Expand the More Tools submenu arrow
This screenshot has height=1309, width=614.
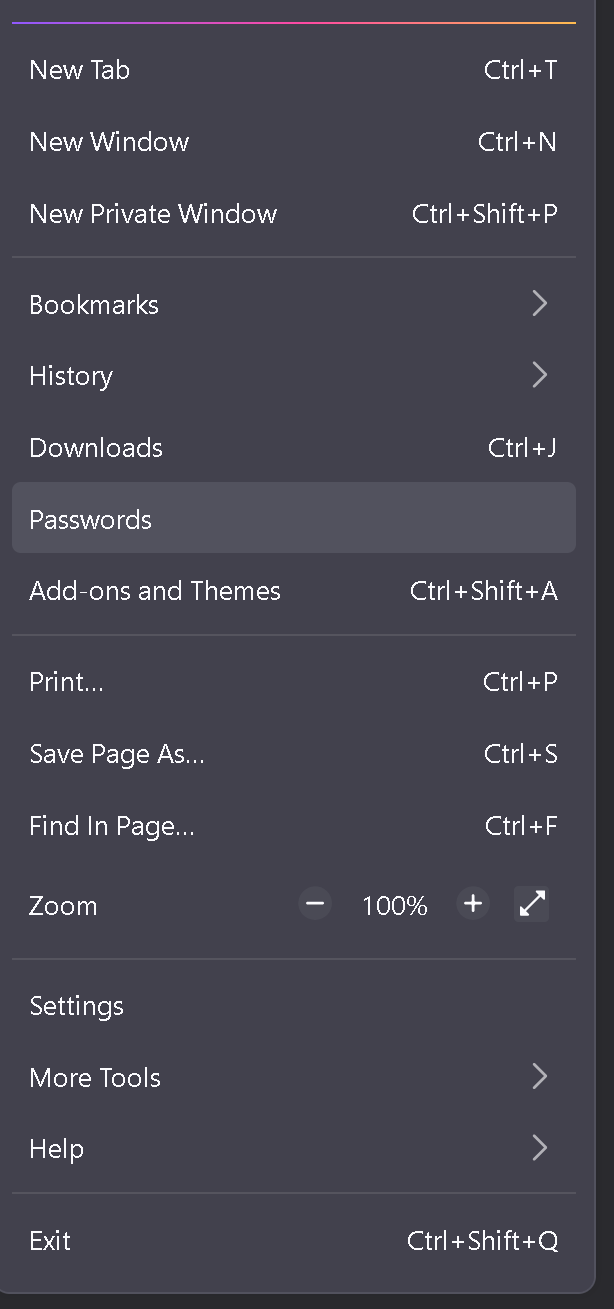(540, 1077)
